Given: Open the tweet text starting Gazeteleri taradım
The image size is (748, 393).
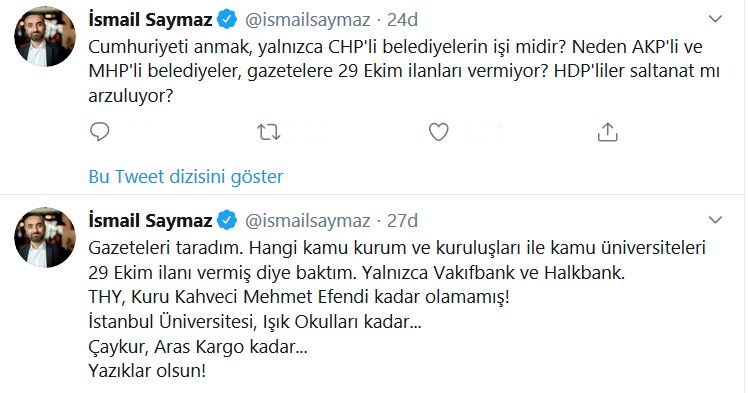Looking at the screenshot, I should [397, 309].
